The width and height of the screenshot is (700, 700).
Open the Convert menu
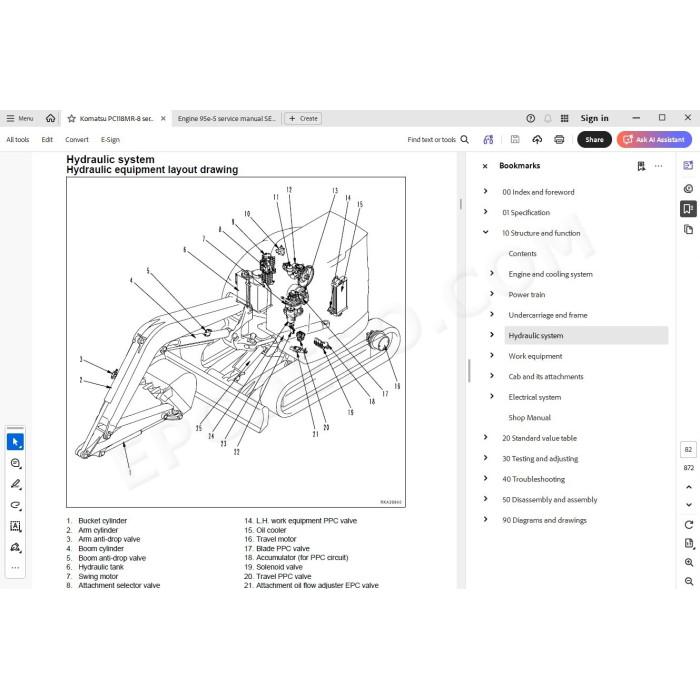click(77, 140)
